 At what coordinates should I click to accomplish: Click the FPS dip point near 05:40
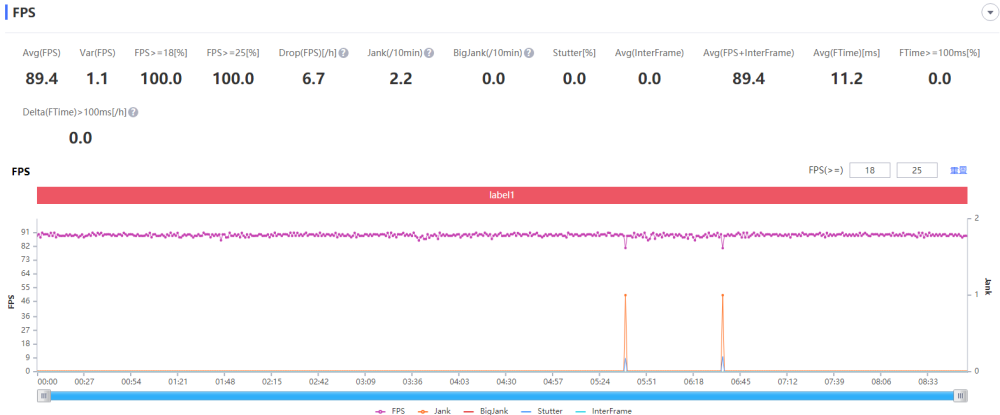tap(625, 247)
